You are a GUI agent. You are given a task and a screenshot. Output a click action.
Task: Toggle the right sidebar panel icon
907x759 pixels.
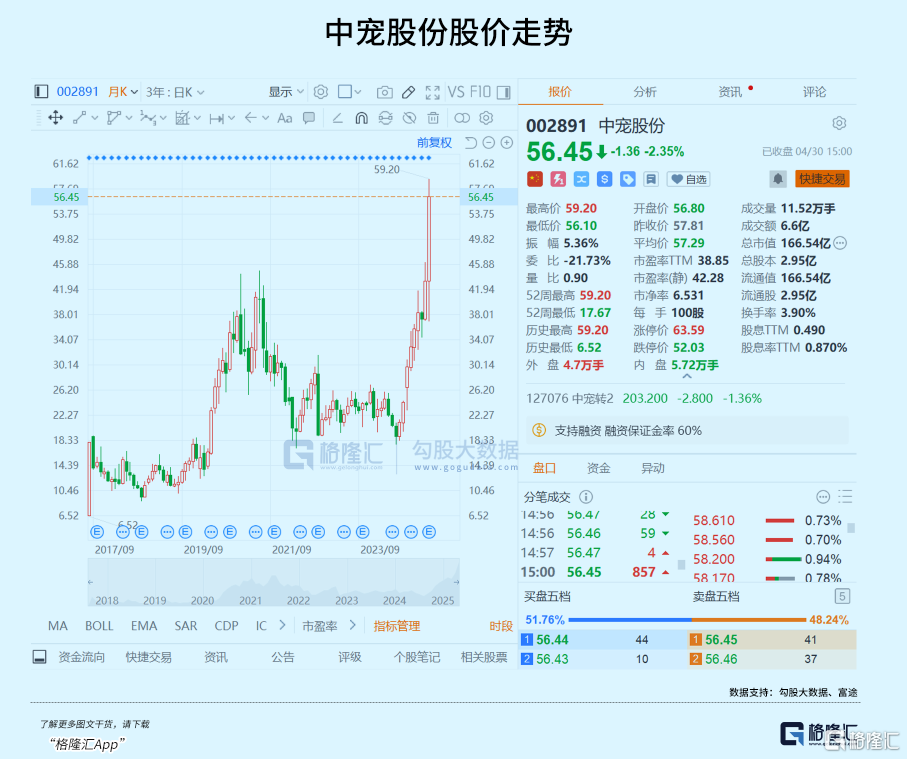click(x=504, y=92)
